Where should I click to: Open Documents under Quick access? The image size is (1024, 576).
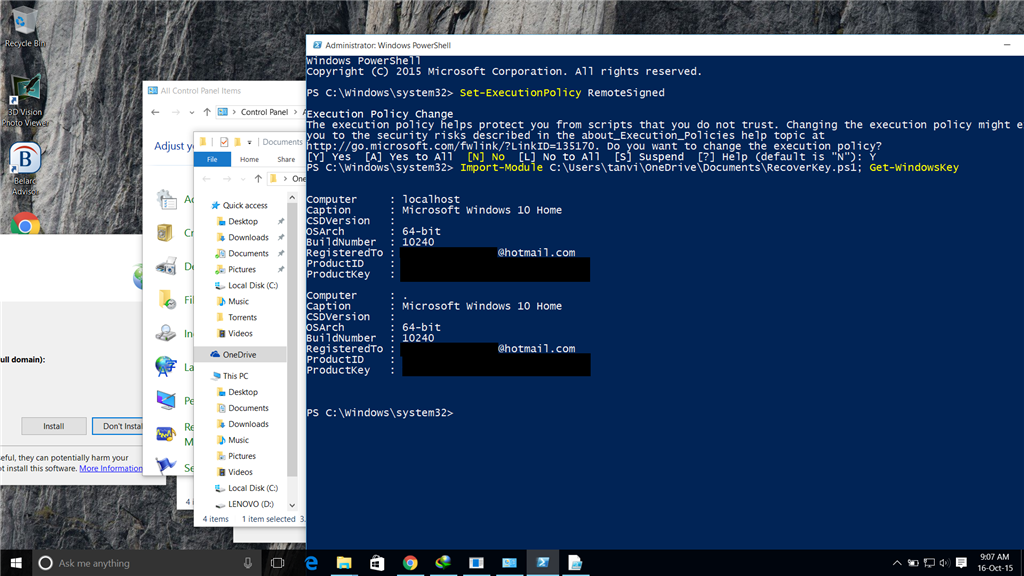(248, 253)
